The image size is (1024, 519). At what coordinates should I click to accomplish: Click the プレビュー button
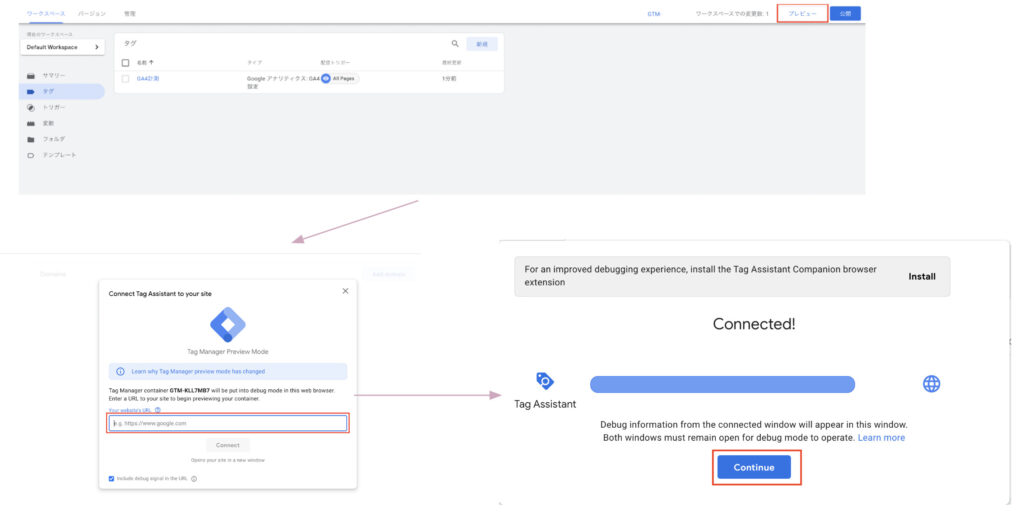pyautogui.click(x=802, y=14)
